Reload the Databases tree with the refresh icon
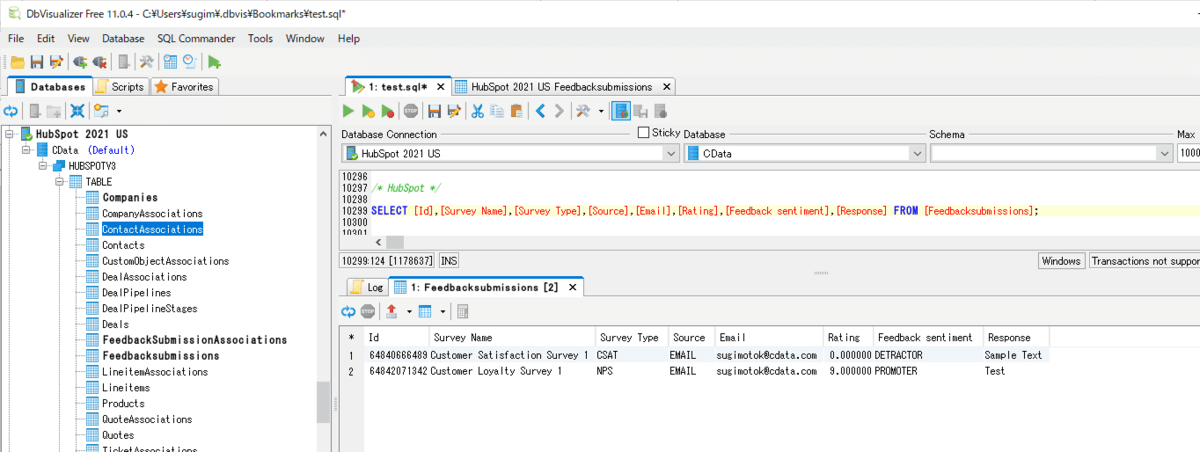Image resolution: width=1200 pixels, height=452 pixels. click(x=12, y=110)
